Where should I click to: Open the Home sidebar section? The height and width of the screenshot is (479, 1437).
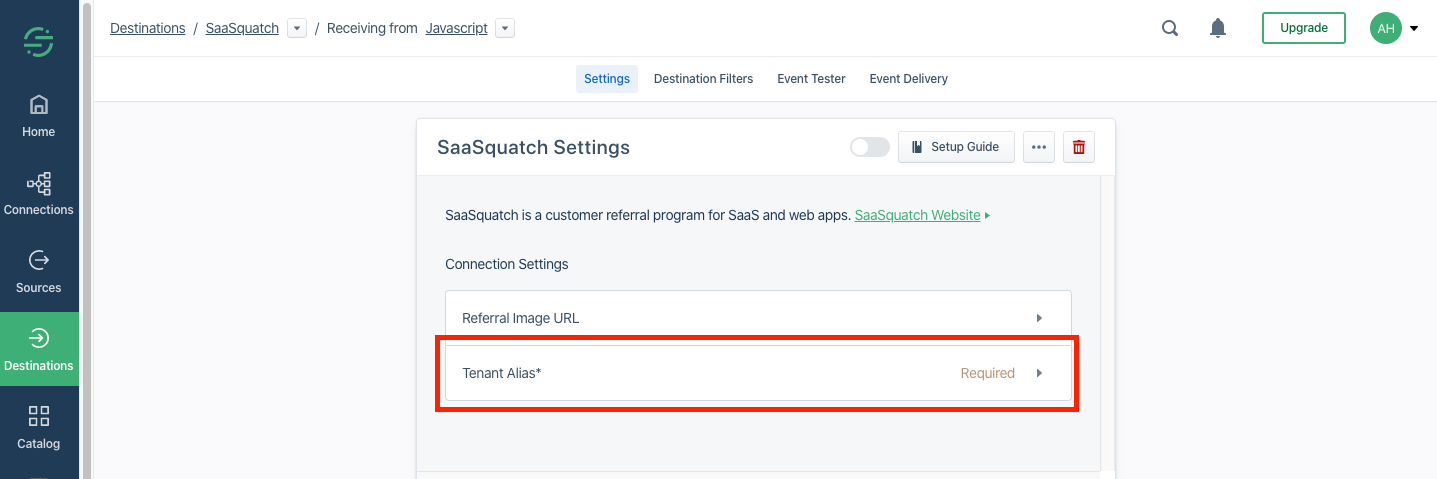click(39, 117)
